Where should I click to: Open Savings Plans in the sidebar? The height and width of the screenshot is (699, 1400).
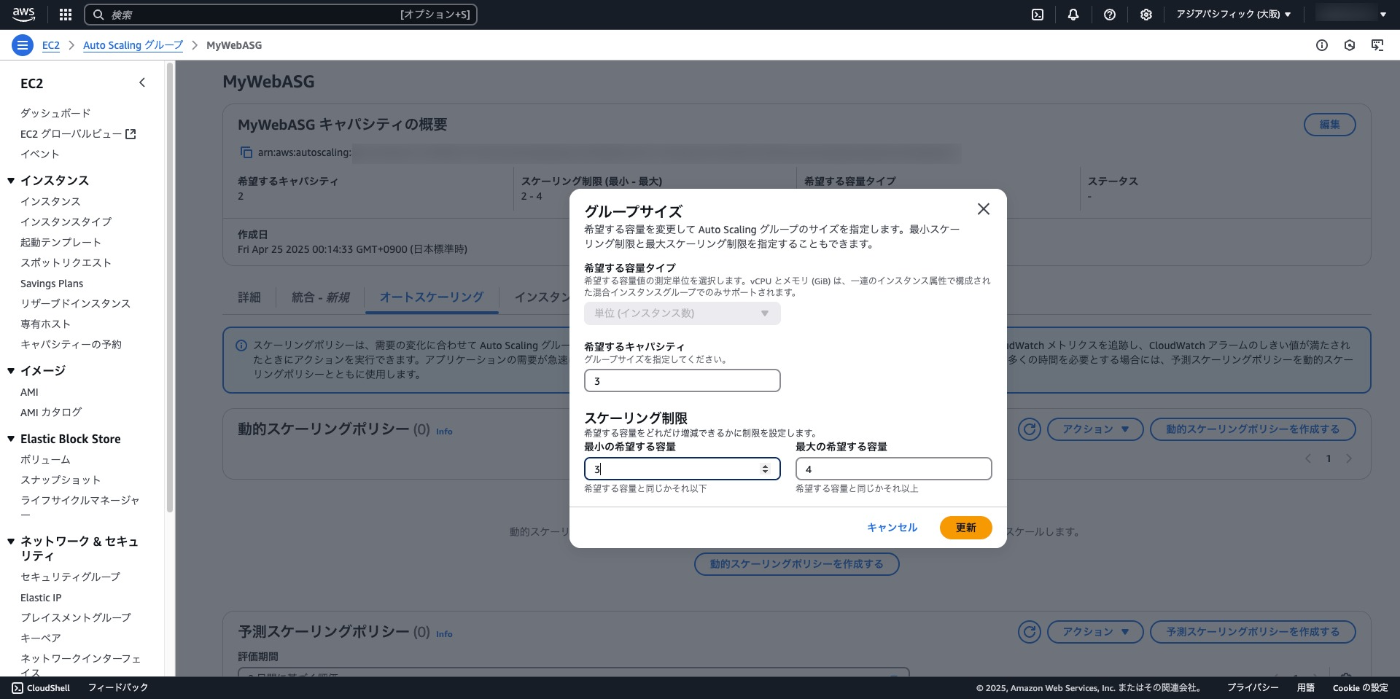[52, 284]
